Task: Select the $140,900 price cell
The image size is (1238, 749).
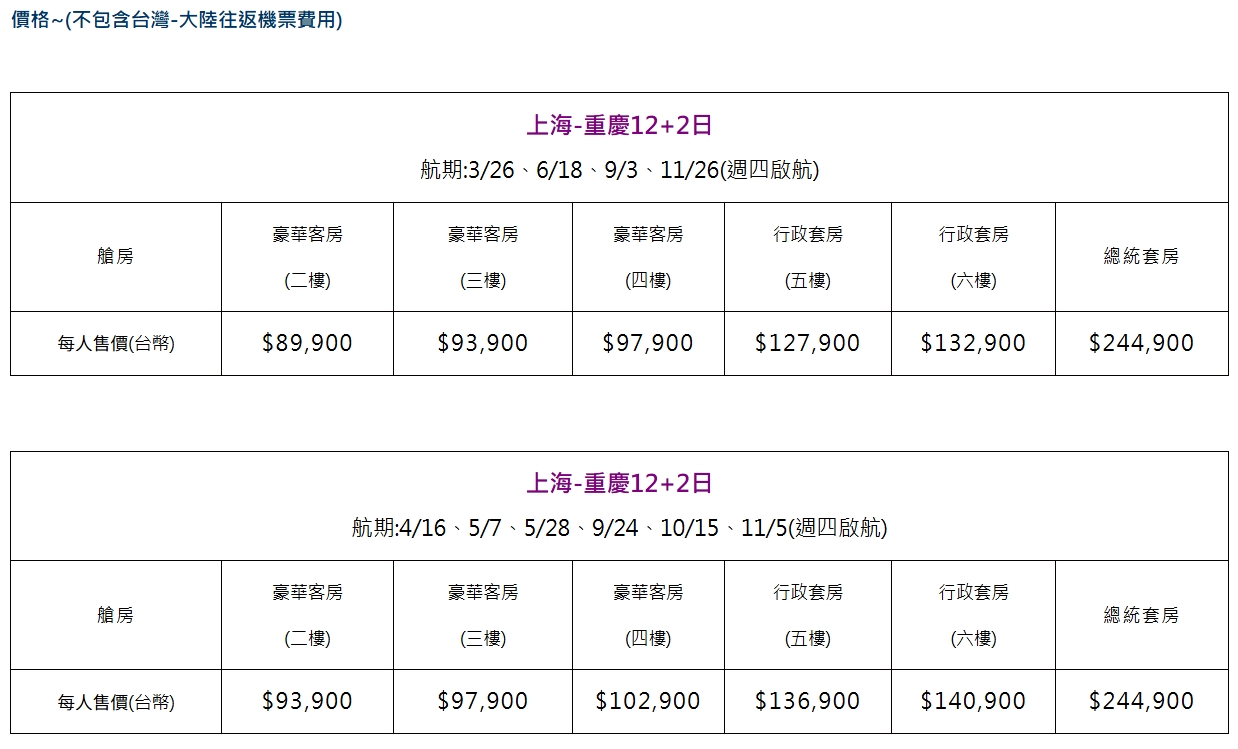Action: 973,701
